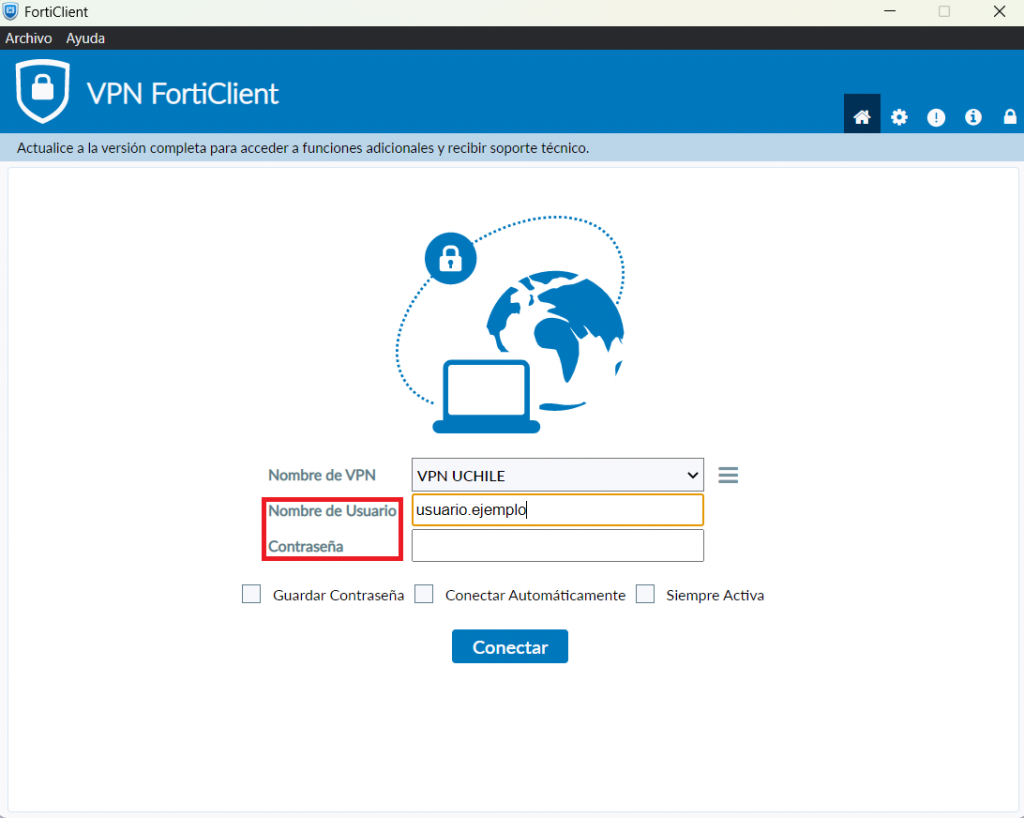Screen dimensions: 1024x818
Task: Enable the Guardar Contraseña checkbox
Action: pyautogui.click(x=251, y=595)
